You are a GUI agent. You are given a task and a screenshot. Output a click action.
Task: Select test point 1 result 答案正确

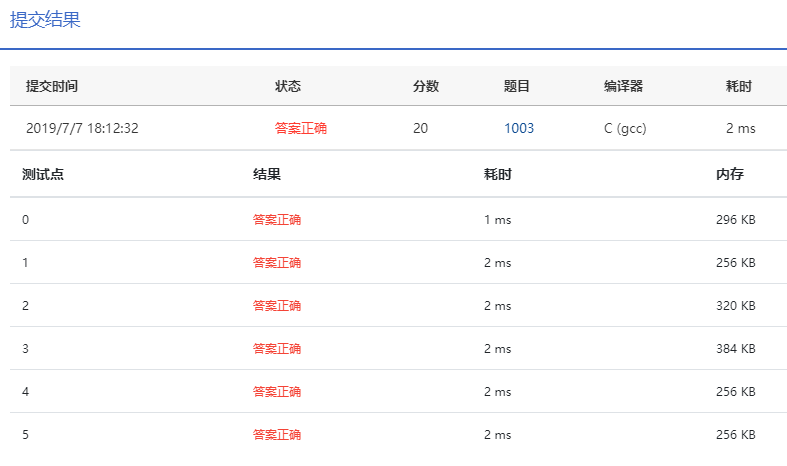[x=277, y=263]
